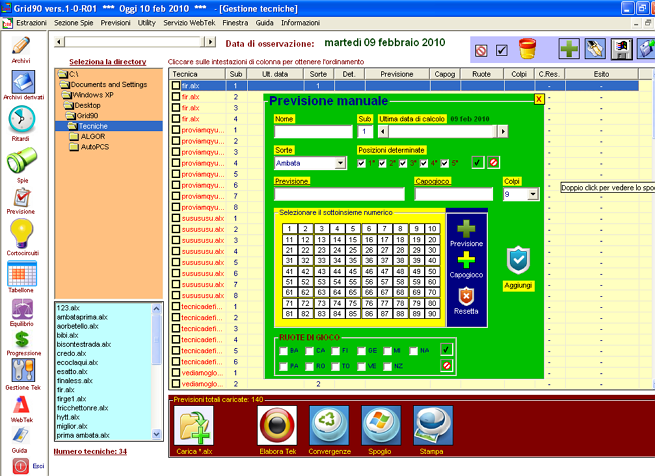The image size is (655, 476).
Task: Open the Utility menu
Action: pos(147,23)
